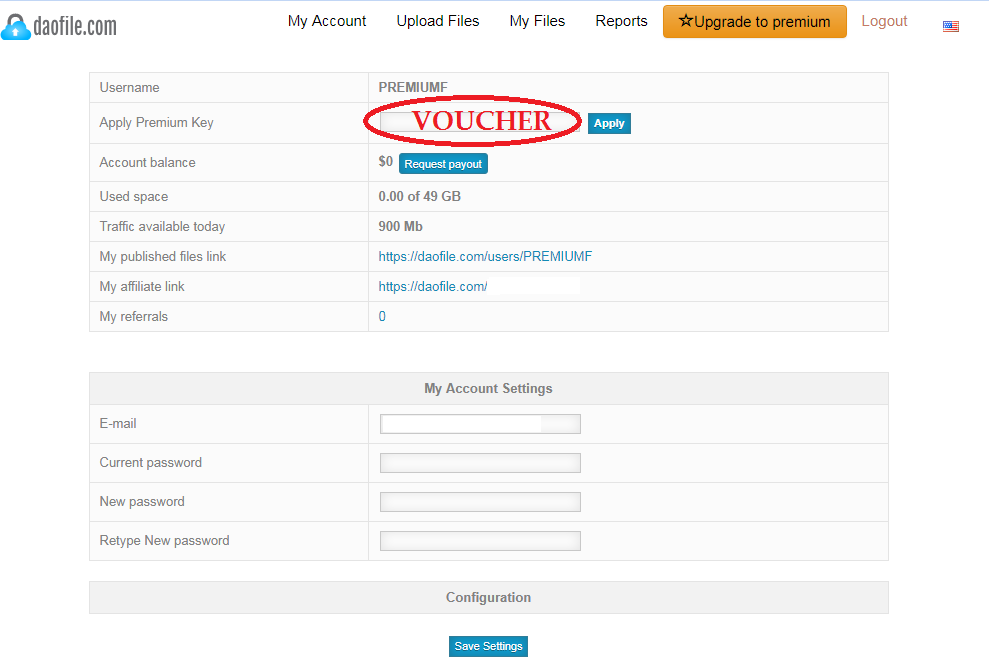Open the My affiliate link URL
The image size is (989, 658).
(x=433, y=286)
